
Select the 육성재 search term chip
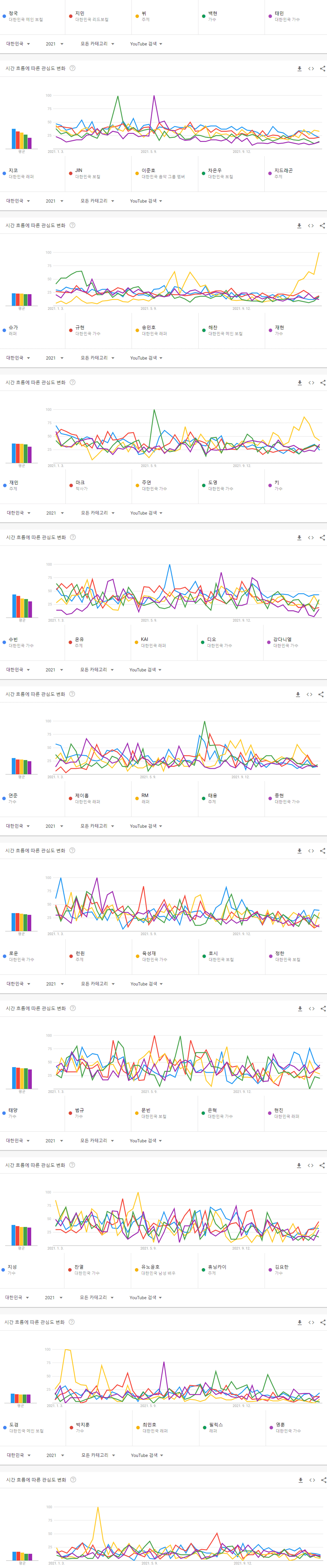coord(165,956)
